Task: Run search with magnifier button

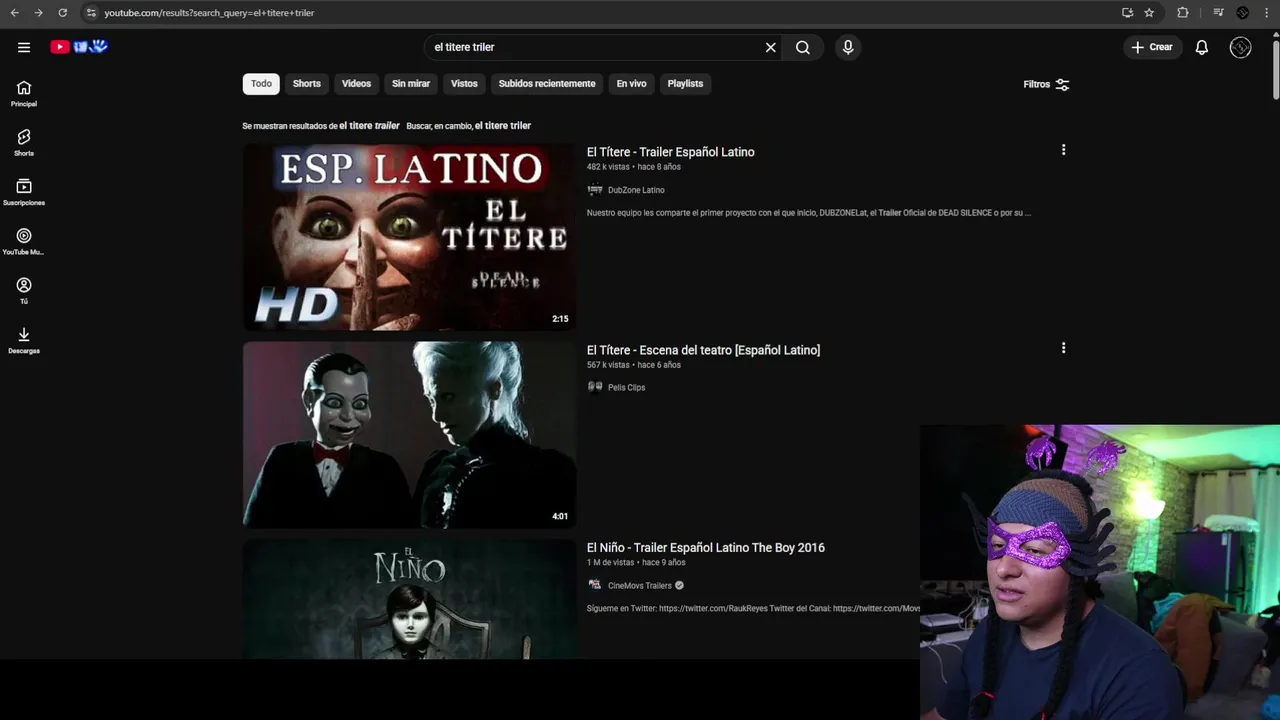Action: click(x=803, y=47)
